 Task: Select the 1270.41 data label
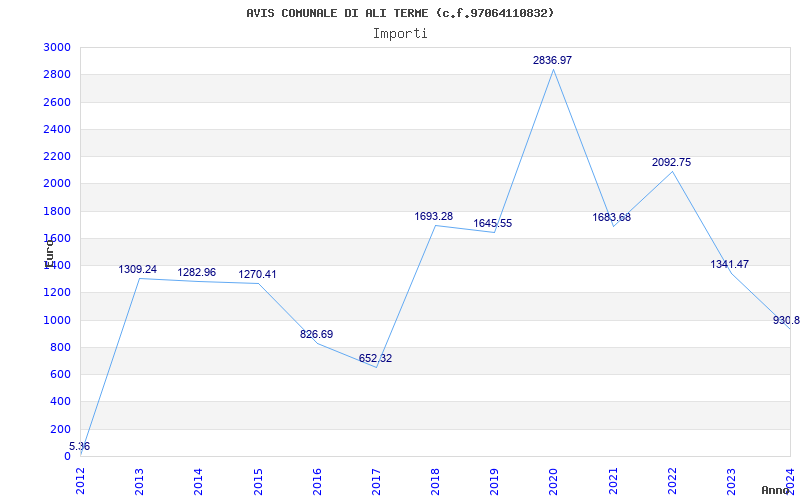pyautogui.click(x=257, y=274)
